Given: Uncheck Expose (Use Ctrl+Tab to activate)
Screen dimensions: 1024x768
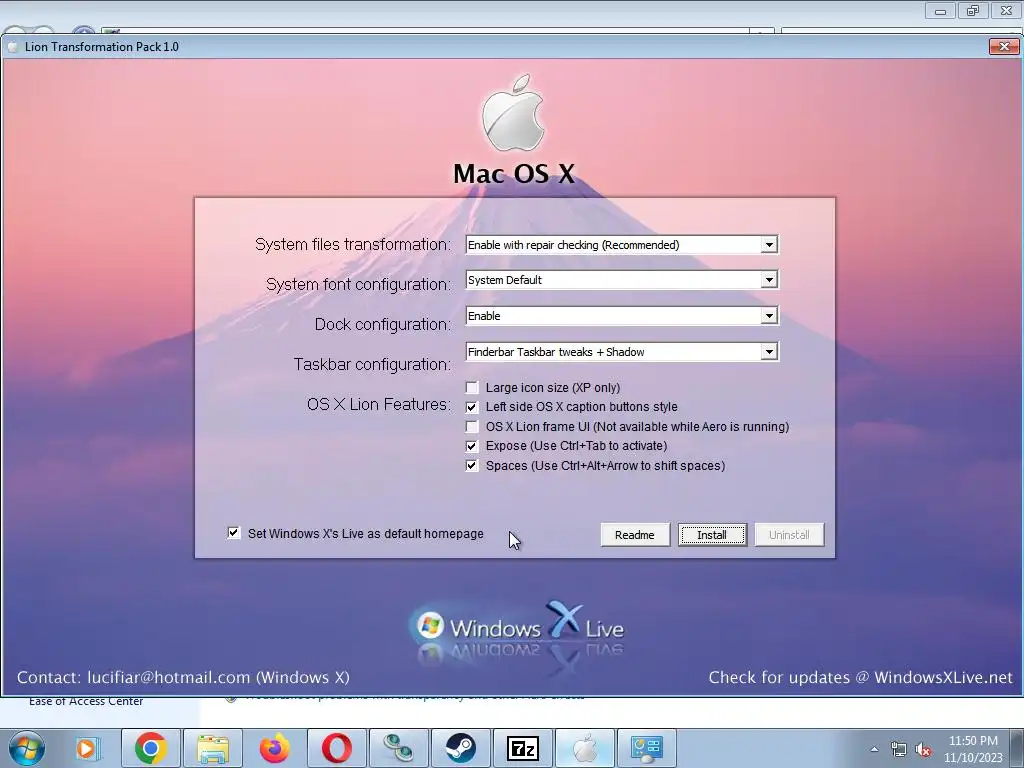Looking at the screenshot, I should pos(472,446).
